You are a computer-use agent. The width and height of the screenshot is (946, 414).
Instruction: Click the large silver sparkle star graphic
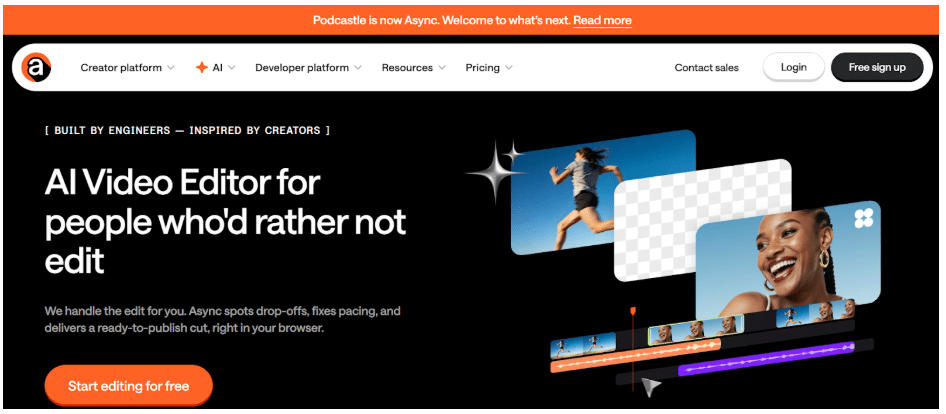pos(497,173)
